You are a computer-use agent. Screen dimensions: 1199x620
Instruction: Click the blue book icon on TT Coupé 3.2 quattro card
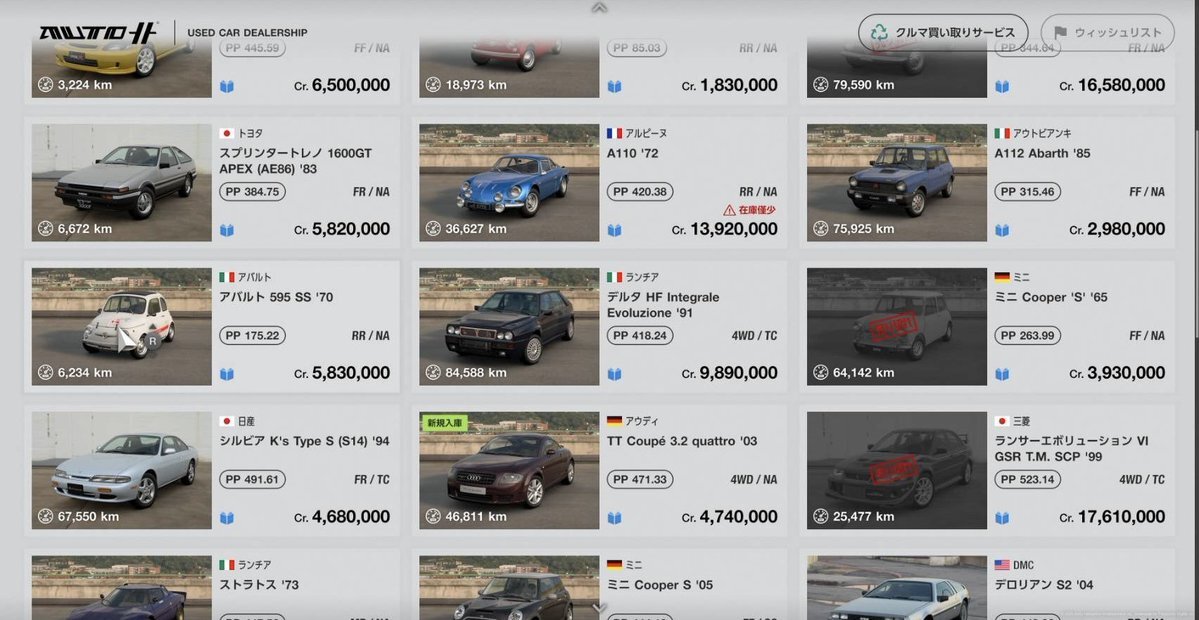click(x=615, y=518)
